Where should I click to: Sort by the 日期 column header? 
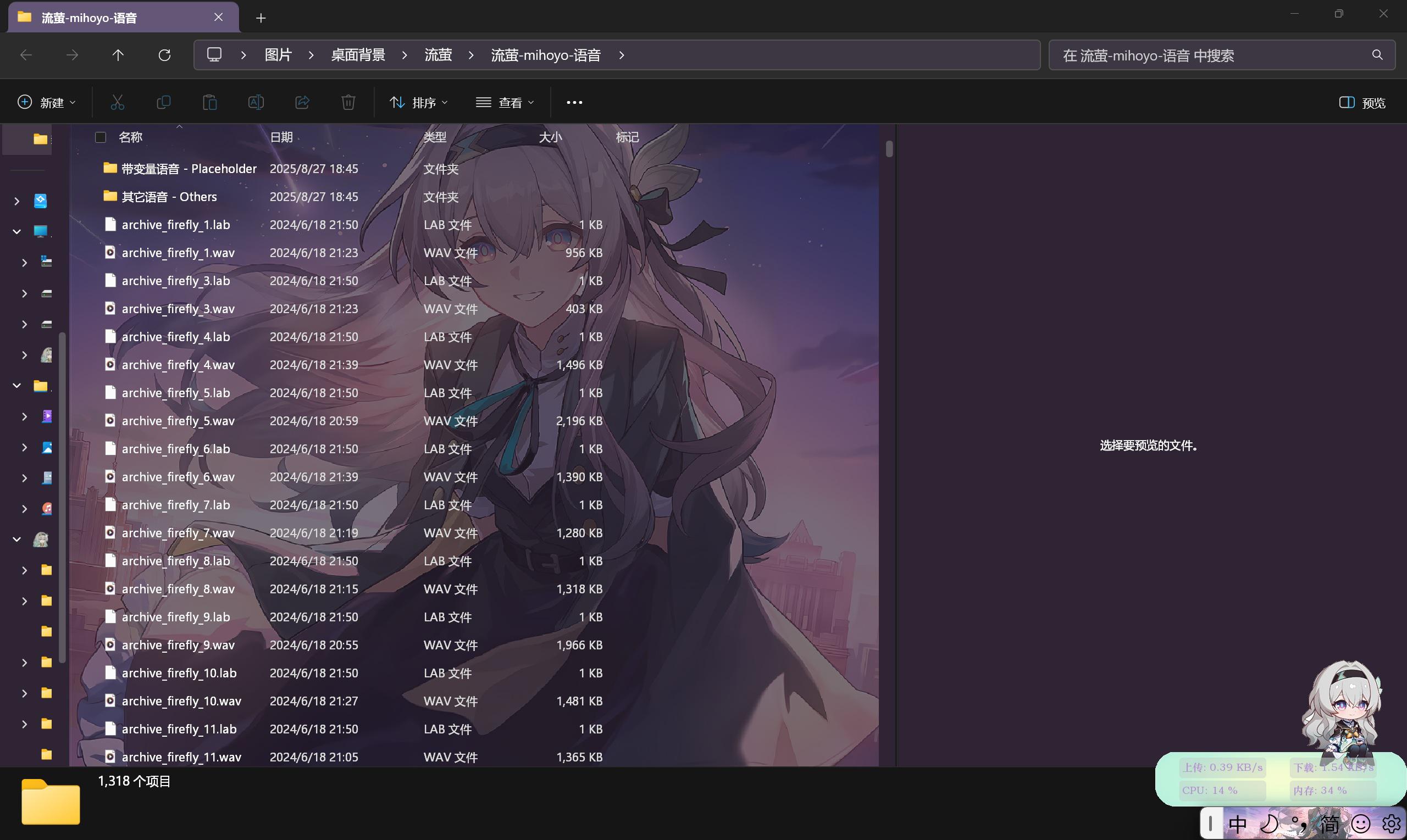coord(281,137)
